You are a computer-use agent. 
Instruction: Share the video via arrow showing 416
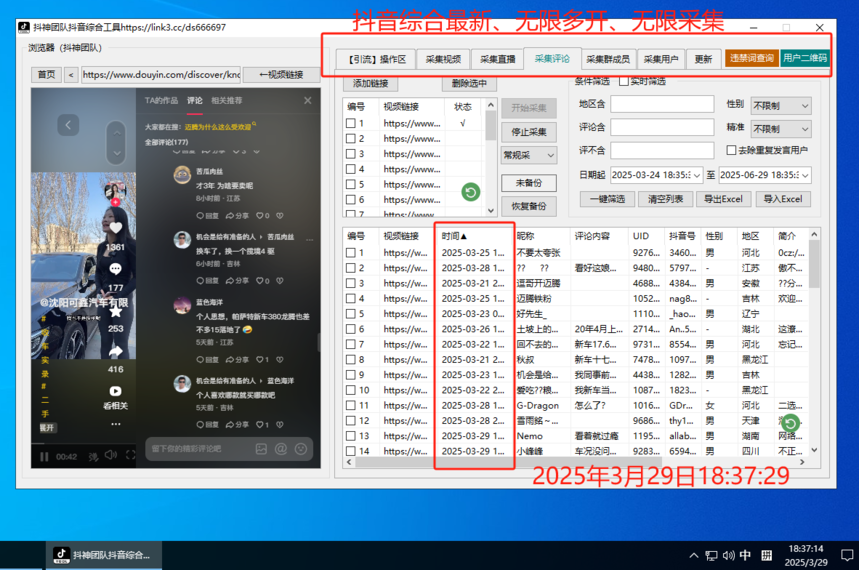click(x=116, y=351)
